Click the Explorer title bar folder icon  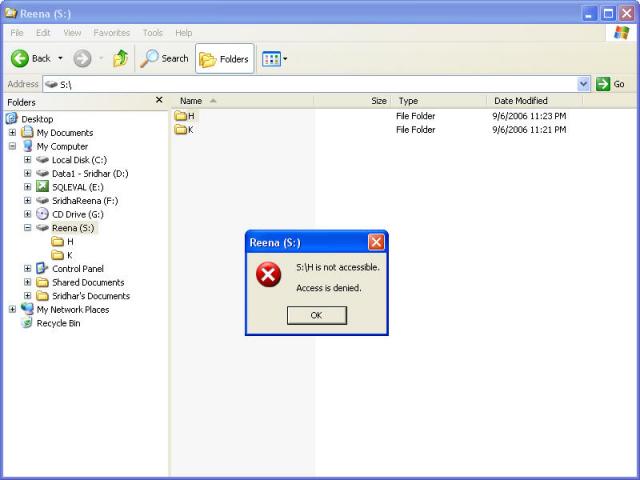[11, 13]
